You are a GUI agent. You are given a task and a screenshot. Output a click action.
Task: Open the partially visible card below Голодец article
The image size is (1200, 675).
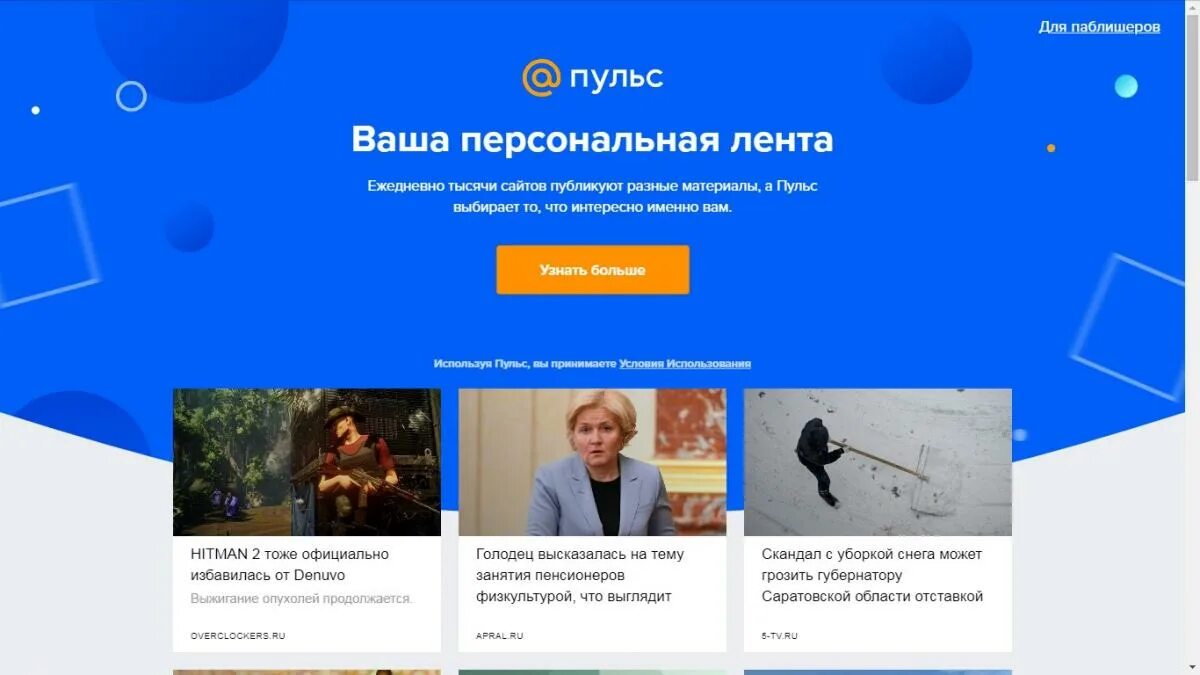click(x=593, y=672)
